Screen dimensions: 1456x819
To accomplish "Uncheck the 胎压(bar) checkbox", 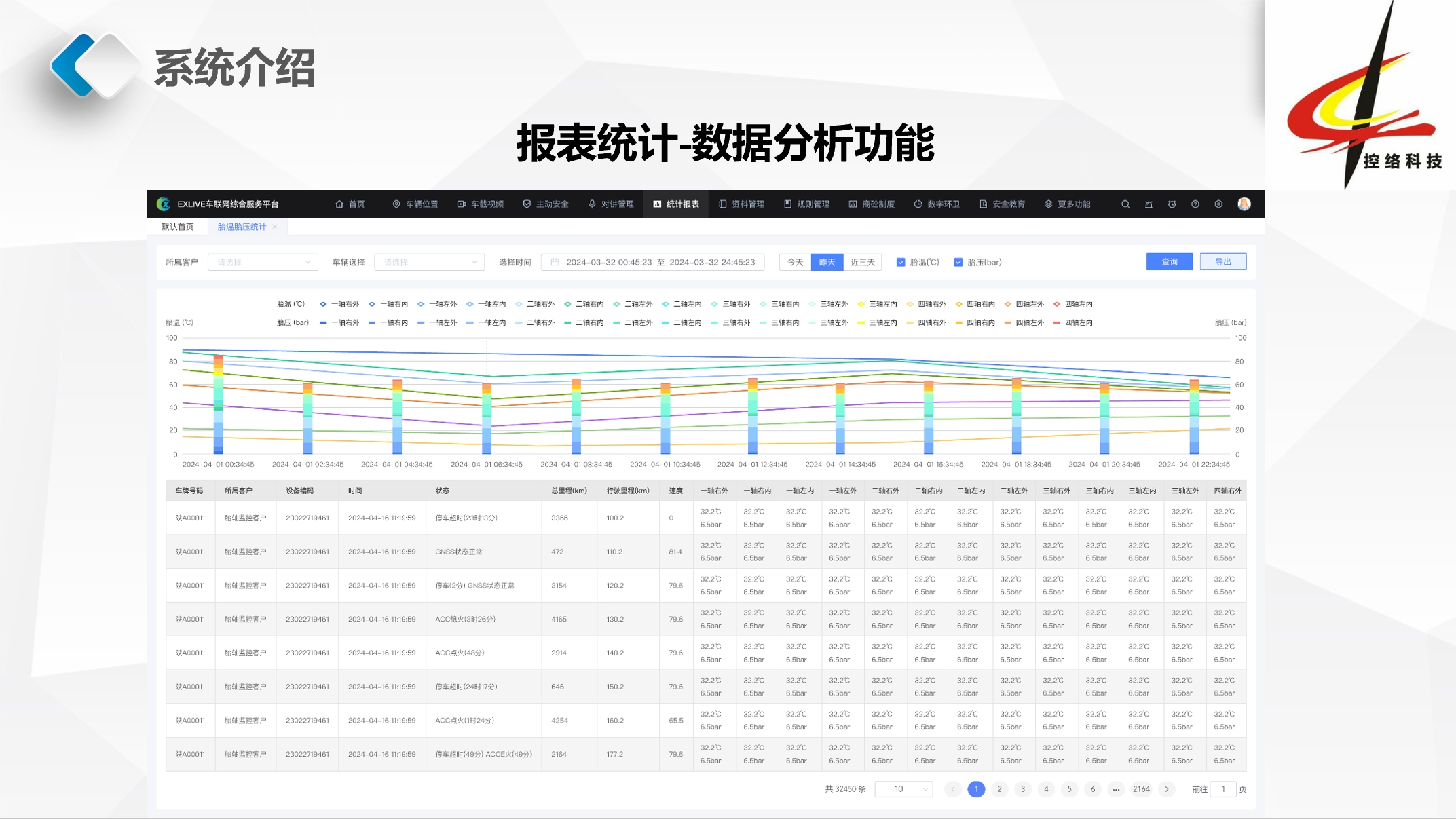I will click(958, 262).
